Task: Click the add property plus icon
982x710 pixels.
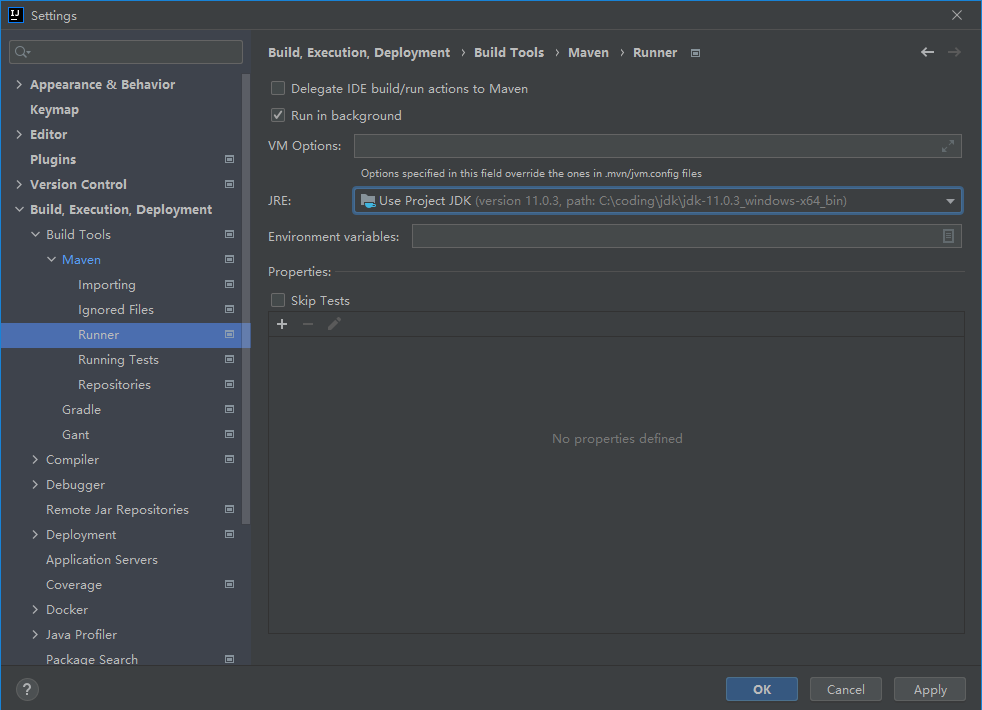Action: point(282,324)
